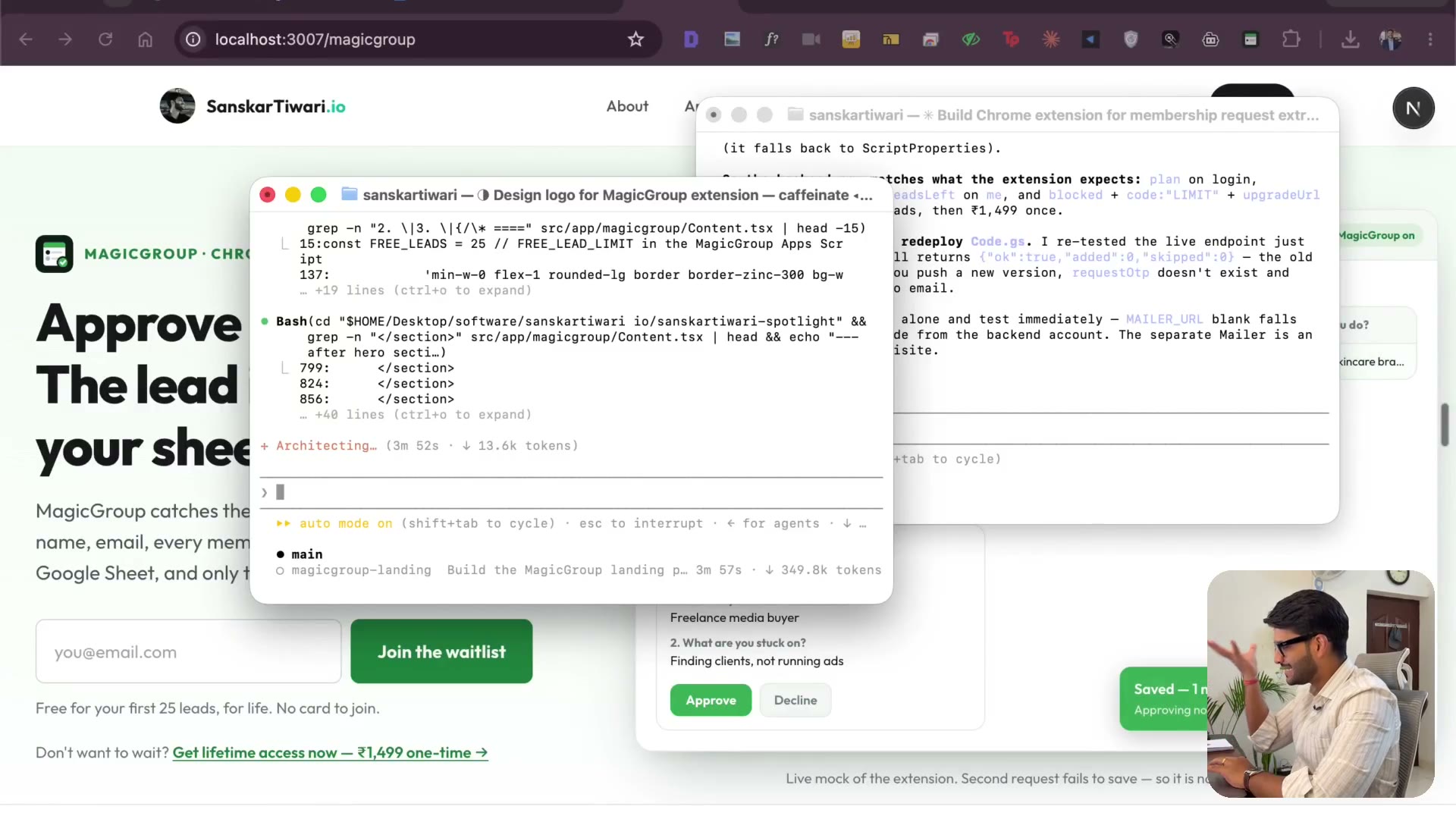Click the Architecting status line in terminal
The width and height of the screenshot is (1456, 819).
tap(419, 446)
